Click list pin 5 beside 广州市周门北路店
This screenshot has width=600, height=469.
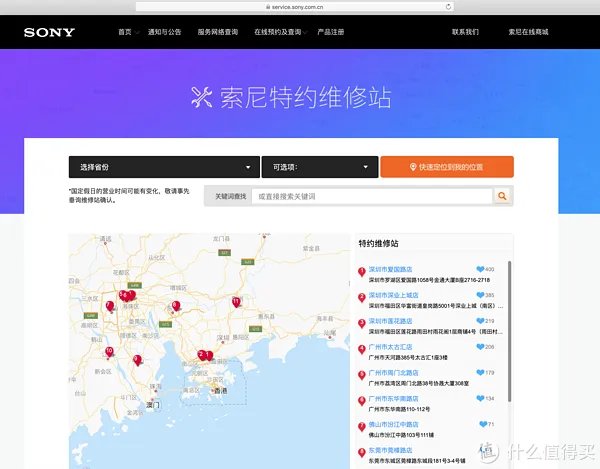click(x=362, y=375)
